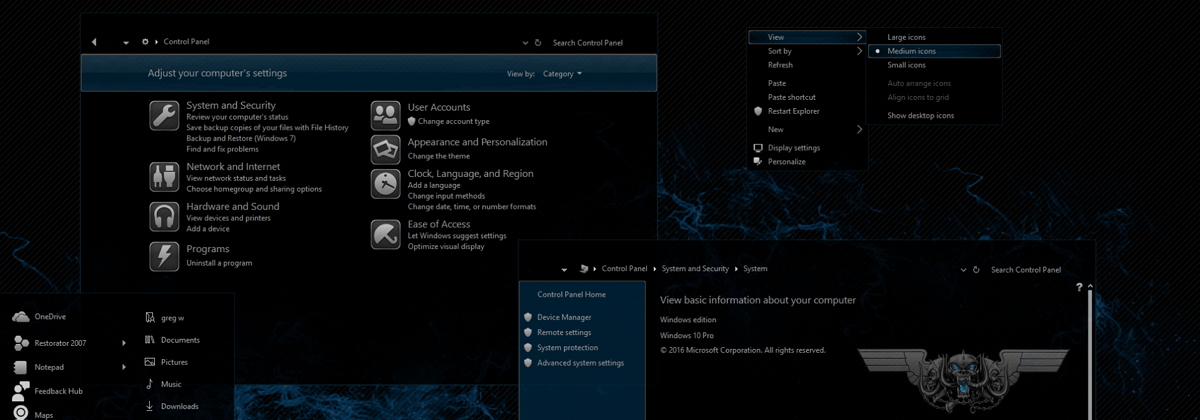The height and width of the screenshot is (420, 1200).
Task: Choose Personalize in context menu
Action: click(787, 161)
